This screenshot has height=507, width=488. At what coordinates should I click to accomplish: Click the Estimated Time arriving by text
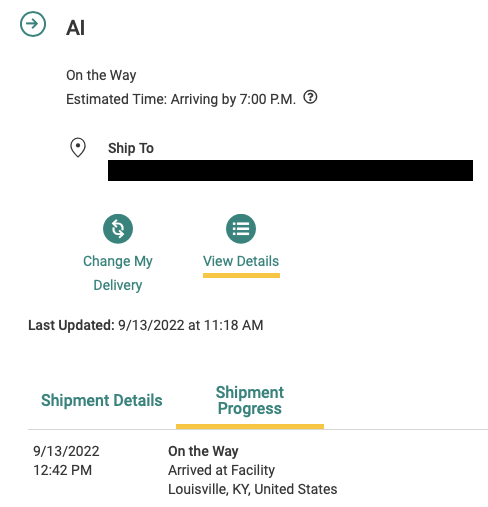coord(181,99)
